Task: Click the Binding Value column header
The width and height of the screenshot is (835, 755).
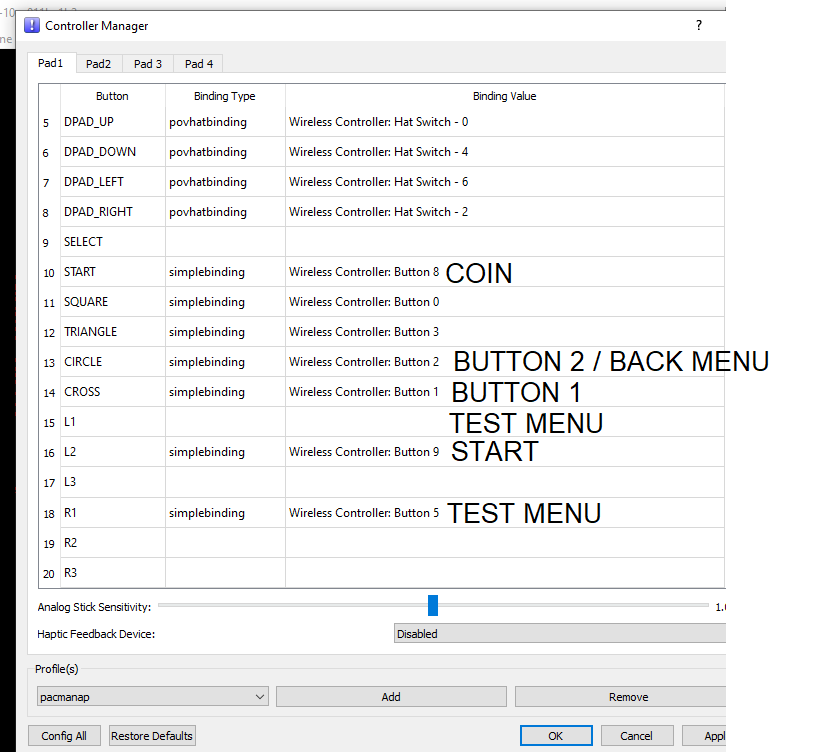Action: pyautogui.click(x=504, y=96)
